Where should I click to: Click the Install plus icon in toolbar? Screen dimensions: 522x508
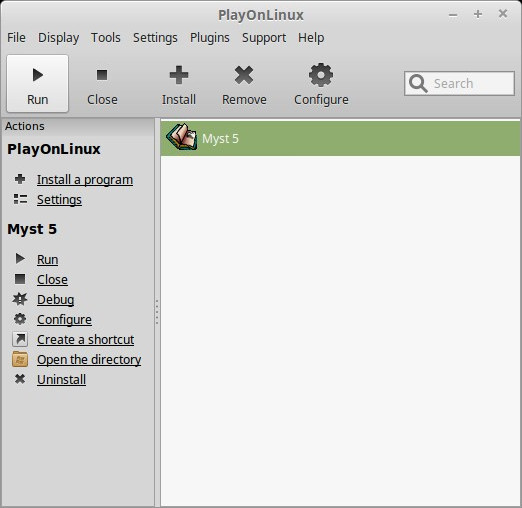(179, 75)
